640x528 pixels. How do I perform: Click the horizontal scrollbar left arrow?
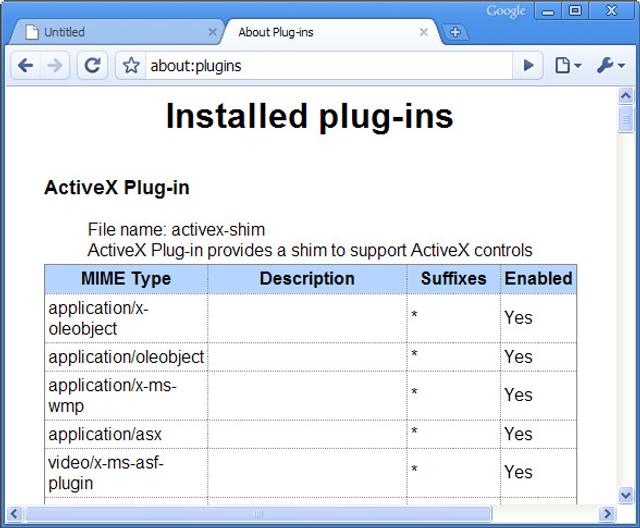(x=15, y=513)
